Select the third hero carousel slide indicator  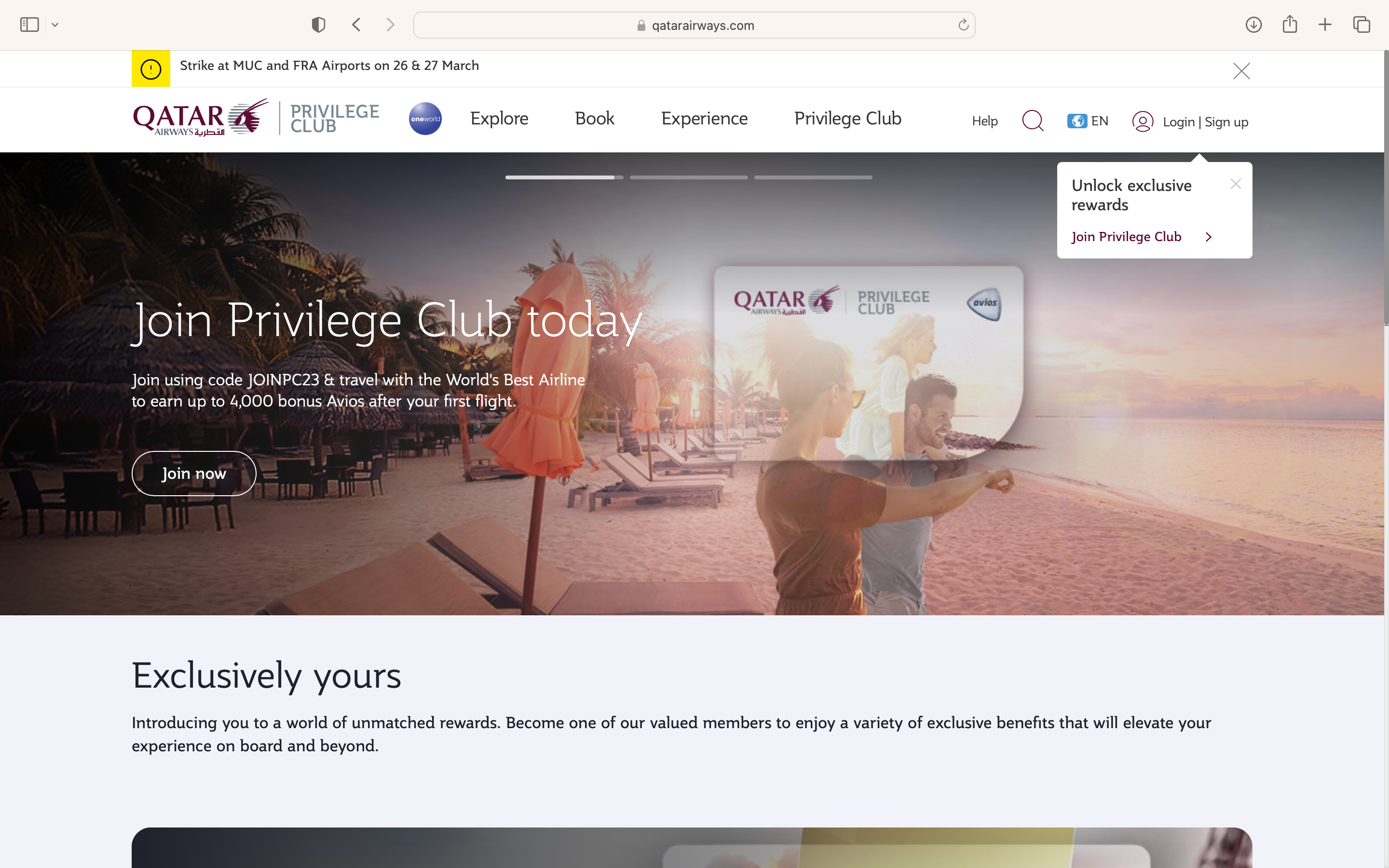tap(813, 177)
